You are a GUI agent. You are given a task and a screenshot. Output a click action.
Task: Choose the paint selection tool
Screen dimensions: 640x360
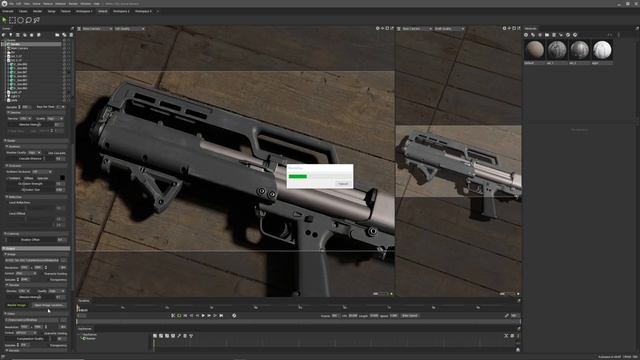(x=37, y=20)
